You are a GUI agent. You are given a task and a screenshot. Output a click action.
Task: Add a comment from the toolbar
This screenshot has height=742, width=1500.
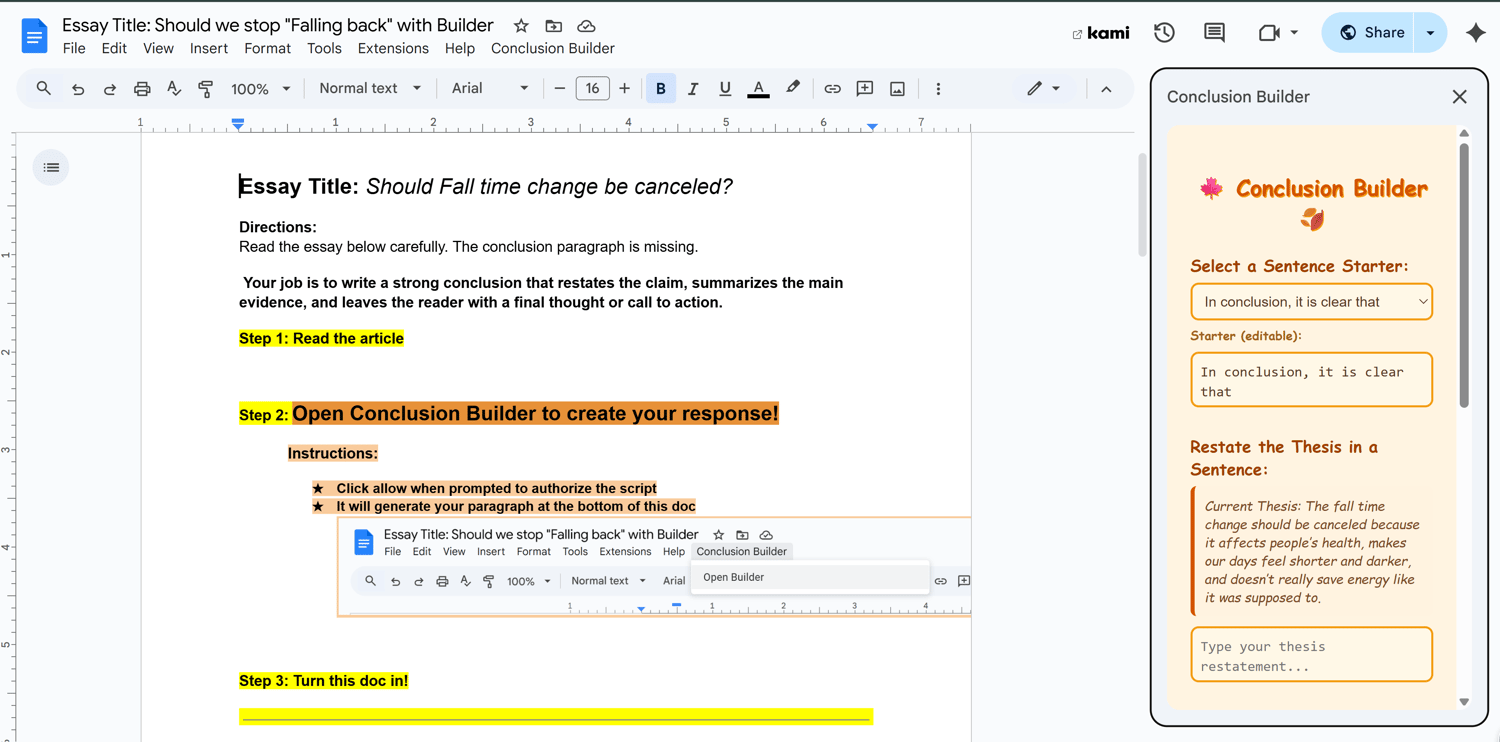click(865, 89)
